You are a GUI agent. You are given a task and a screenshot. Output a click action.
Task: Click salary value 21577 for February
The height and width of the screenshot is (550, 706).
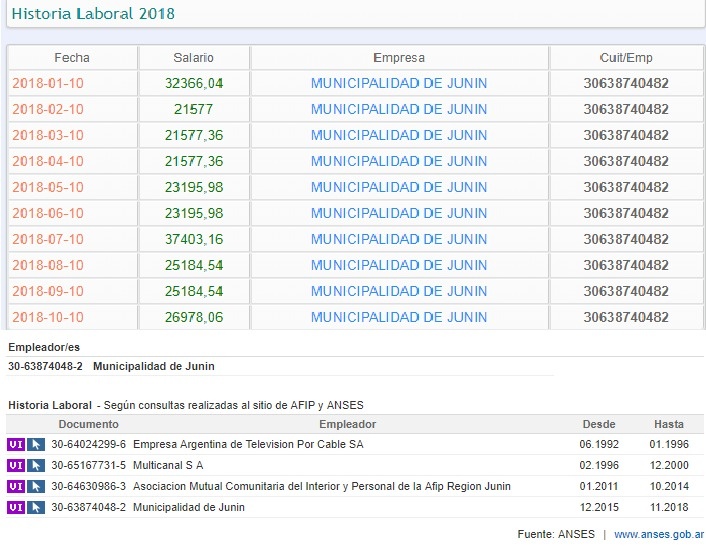click(x=194, y=109)
